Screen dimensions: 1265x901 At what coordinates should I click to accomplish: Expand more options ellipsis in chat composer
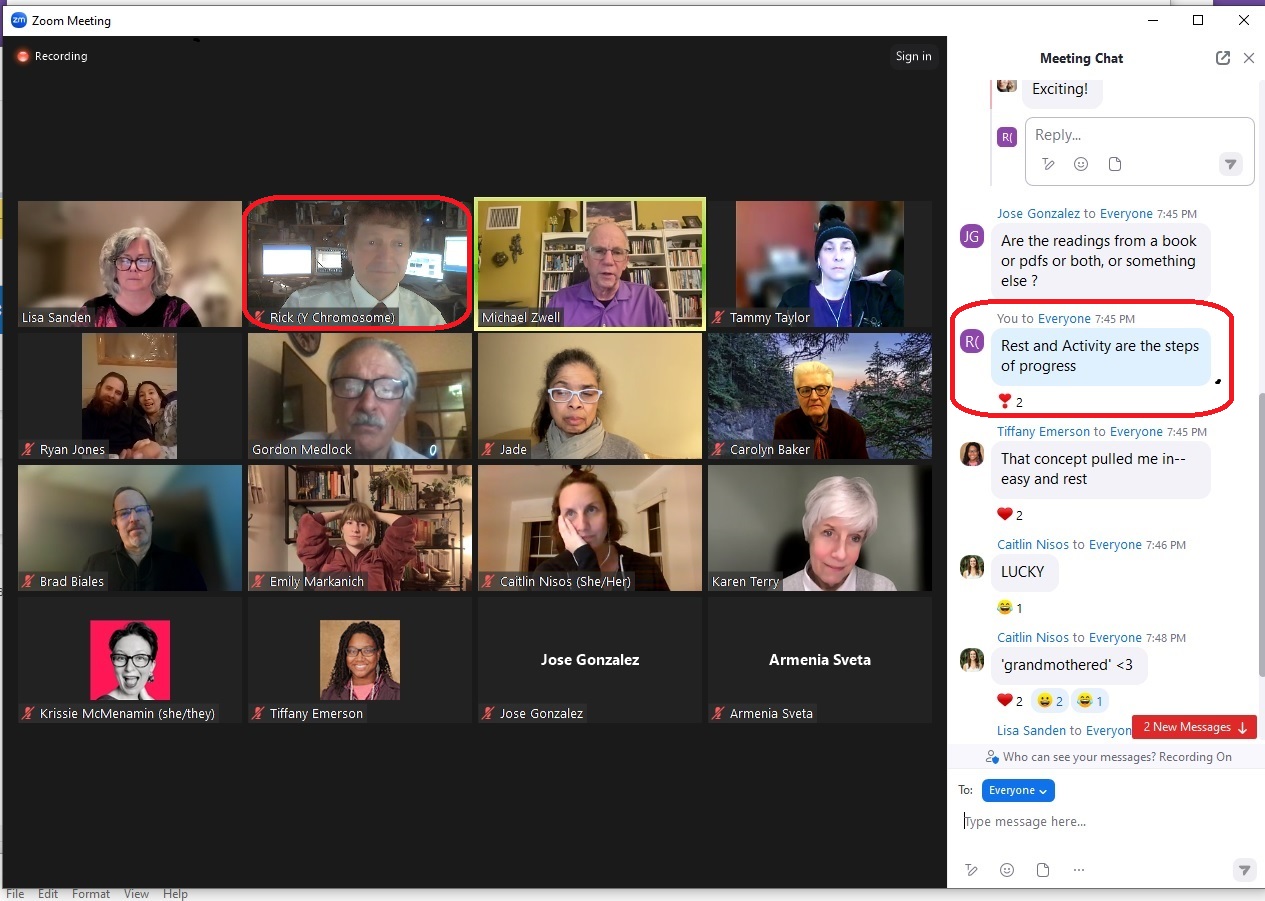tap(1079, 870)
